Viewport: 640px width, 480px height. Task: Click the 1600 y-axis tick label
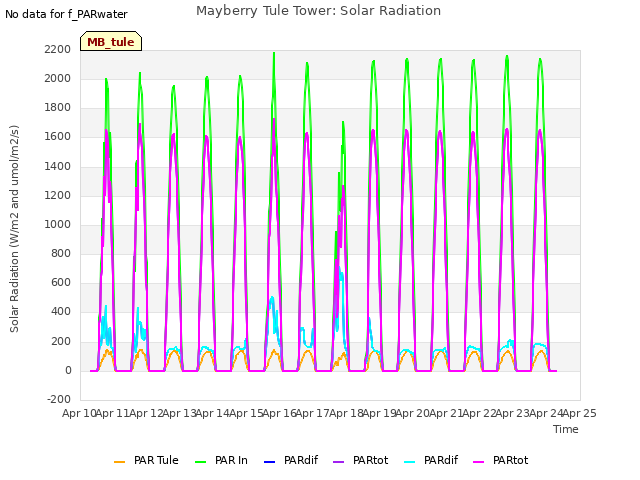click(58, 137)
